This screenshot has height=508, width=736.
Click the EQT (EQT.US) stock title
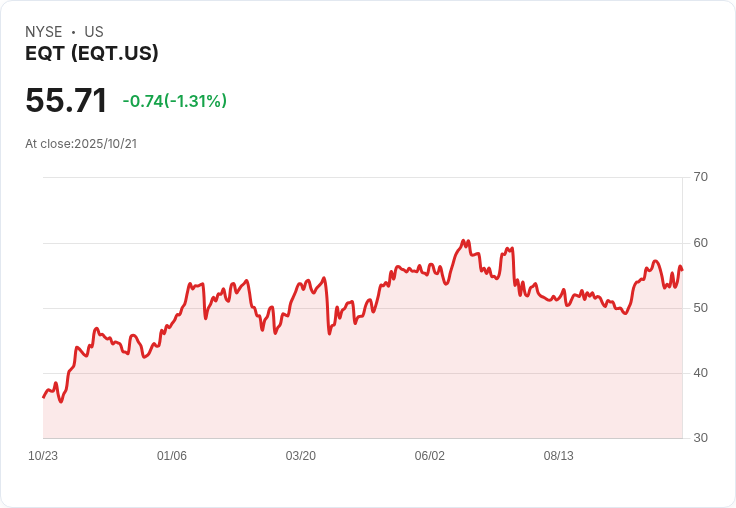pos(92,53)
